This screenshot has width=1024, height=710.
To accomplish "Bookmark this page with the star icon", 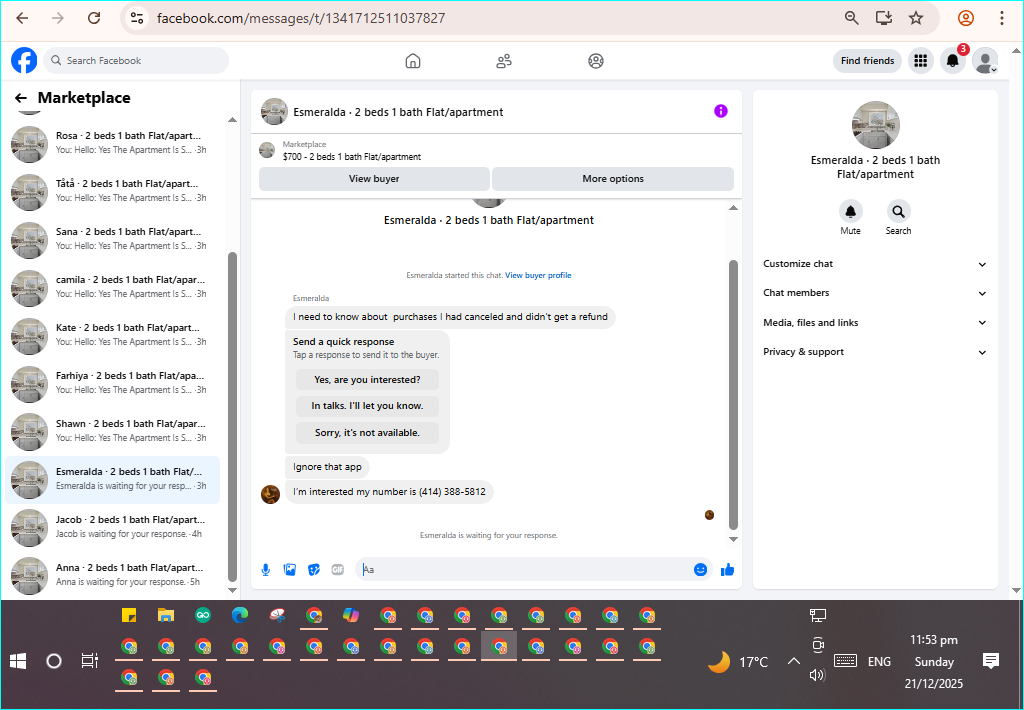I will click(x=916, y=18).
